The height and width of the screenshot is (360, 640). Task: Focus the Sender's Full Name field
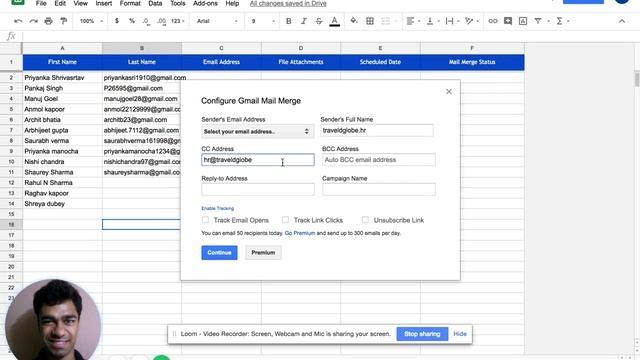pyautogui.click(x=377, y=131)
